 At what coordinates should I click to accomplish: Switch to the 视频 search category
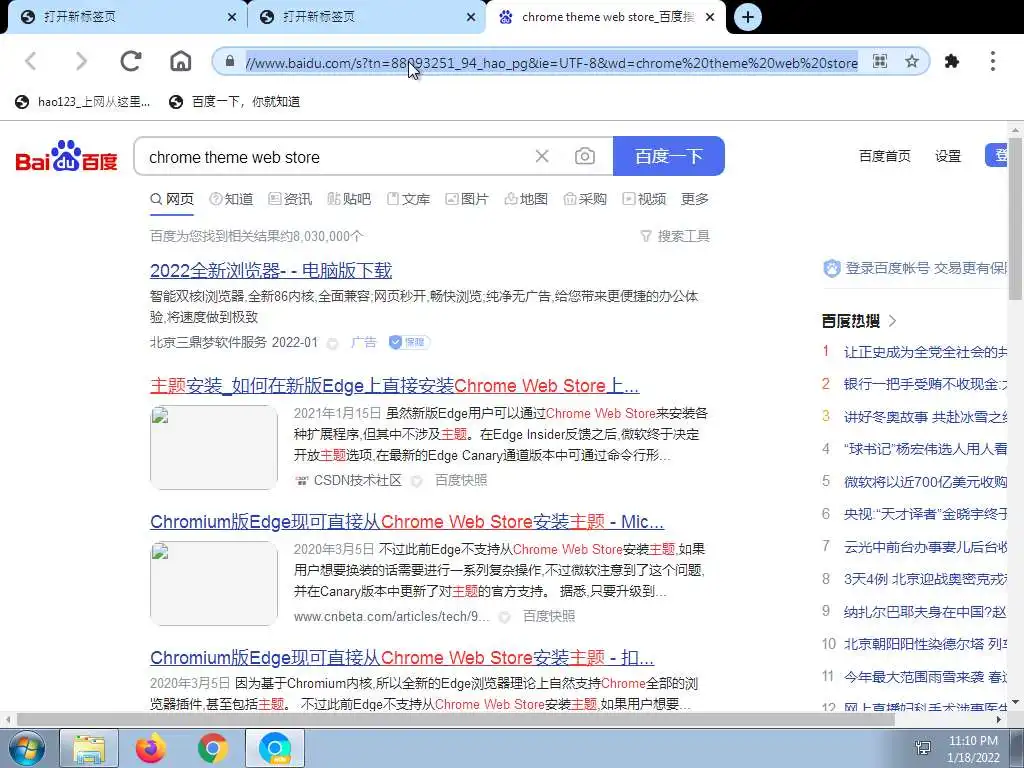tap(645, 199)
